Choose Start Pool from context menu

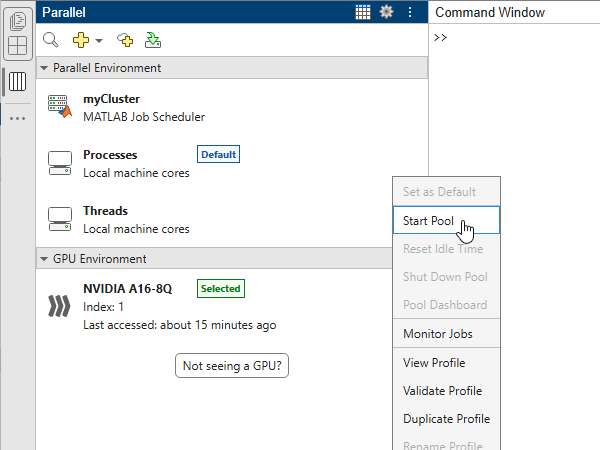446,220
